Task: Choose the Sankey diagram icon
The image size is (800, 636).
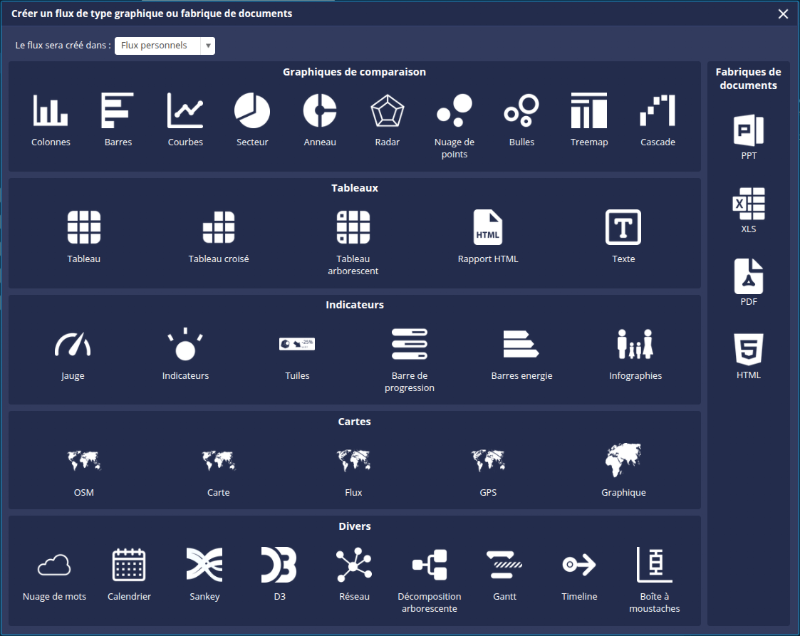Action: [x=203, y=565]
